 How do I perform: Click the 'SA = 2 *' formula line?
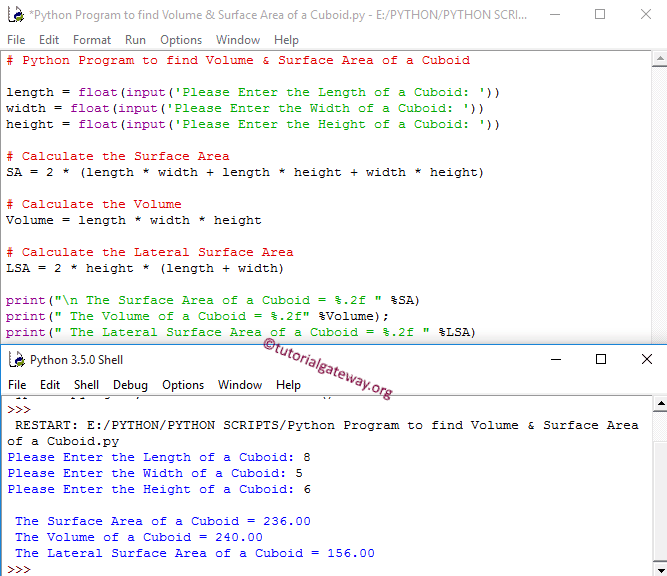(245, 172)
